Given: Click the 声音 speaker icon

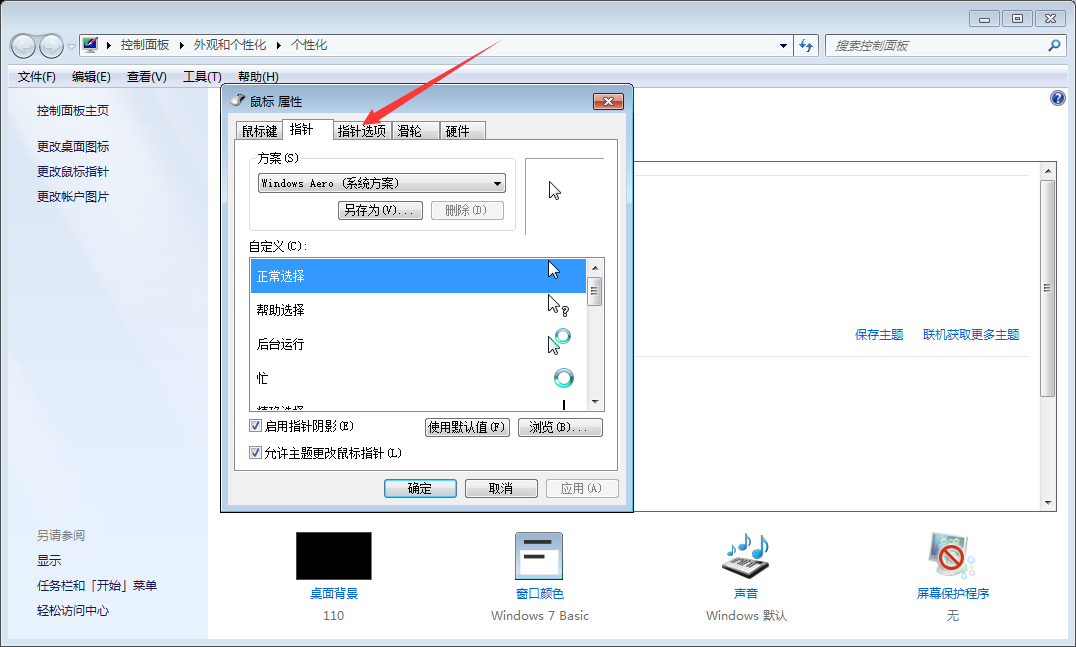Looking at the screenshot, I should (x=744, y=555).
